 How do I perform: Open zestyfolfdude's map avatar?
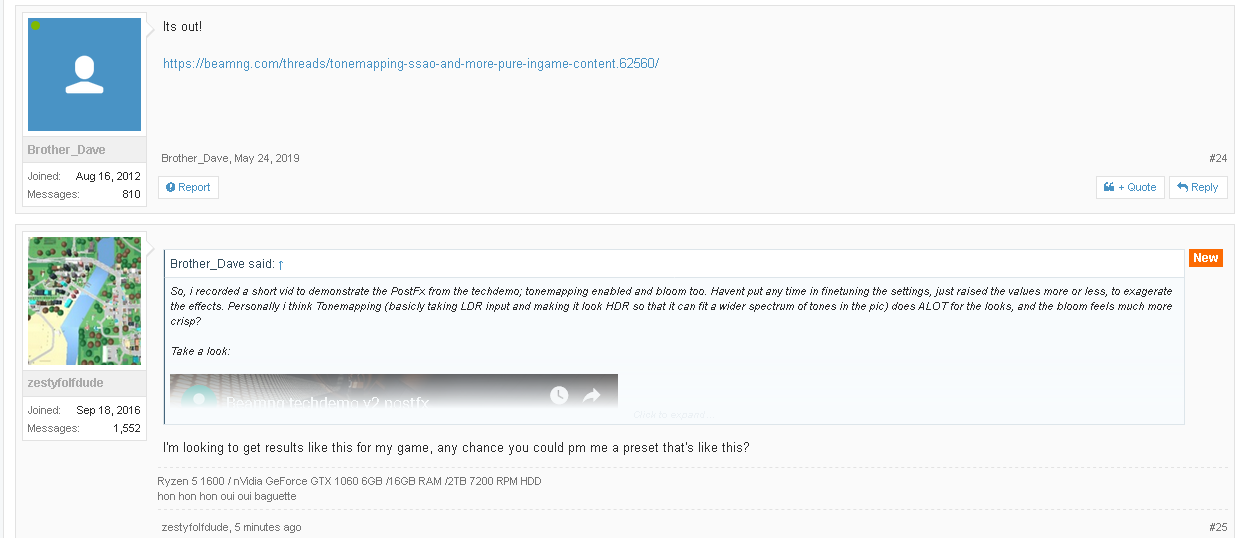[85, 301]
